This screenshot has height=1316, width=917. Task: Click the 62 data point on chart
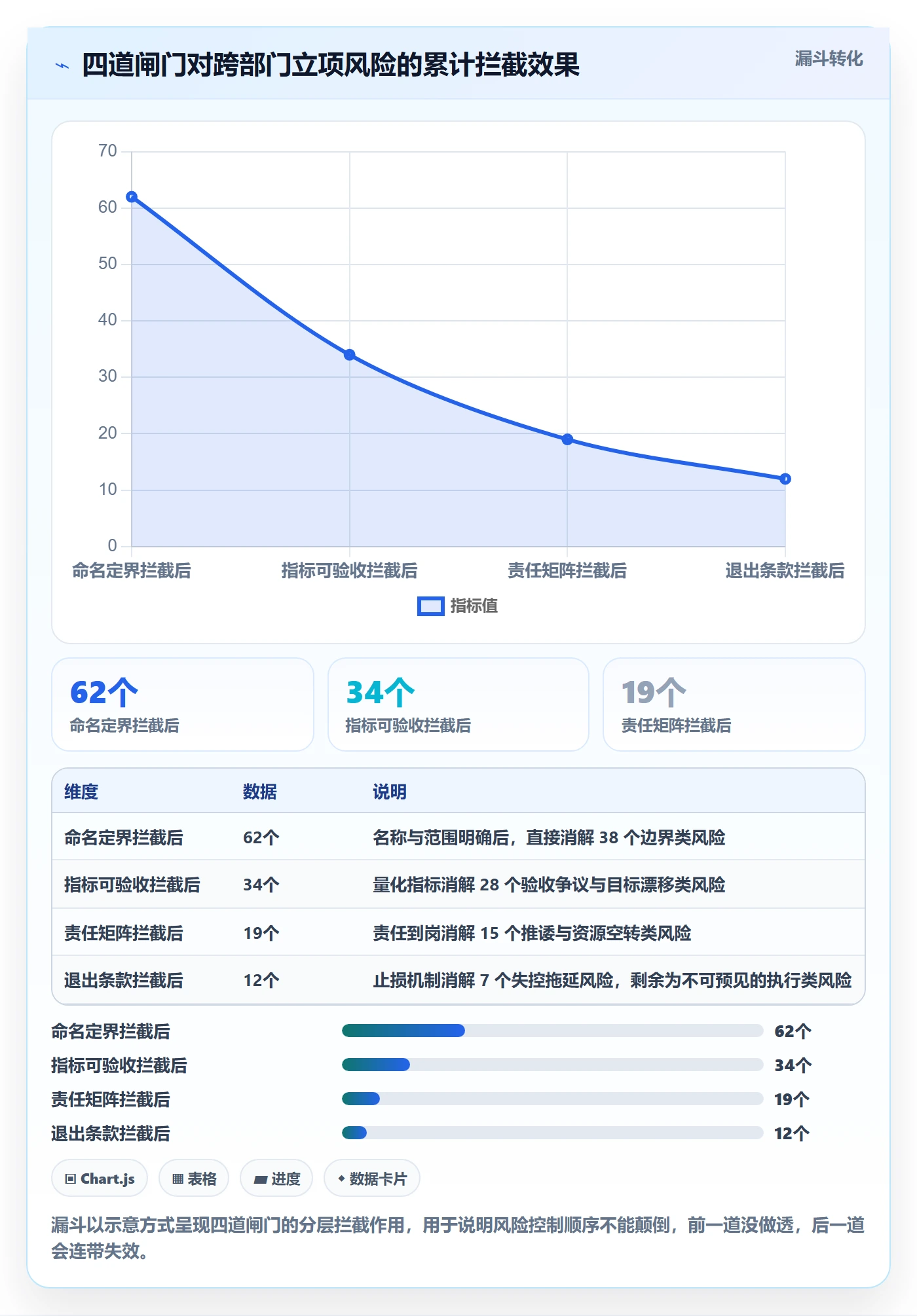coord(132,197)
